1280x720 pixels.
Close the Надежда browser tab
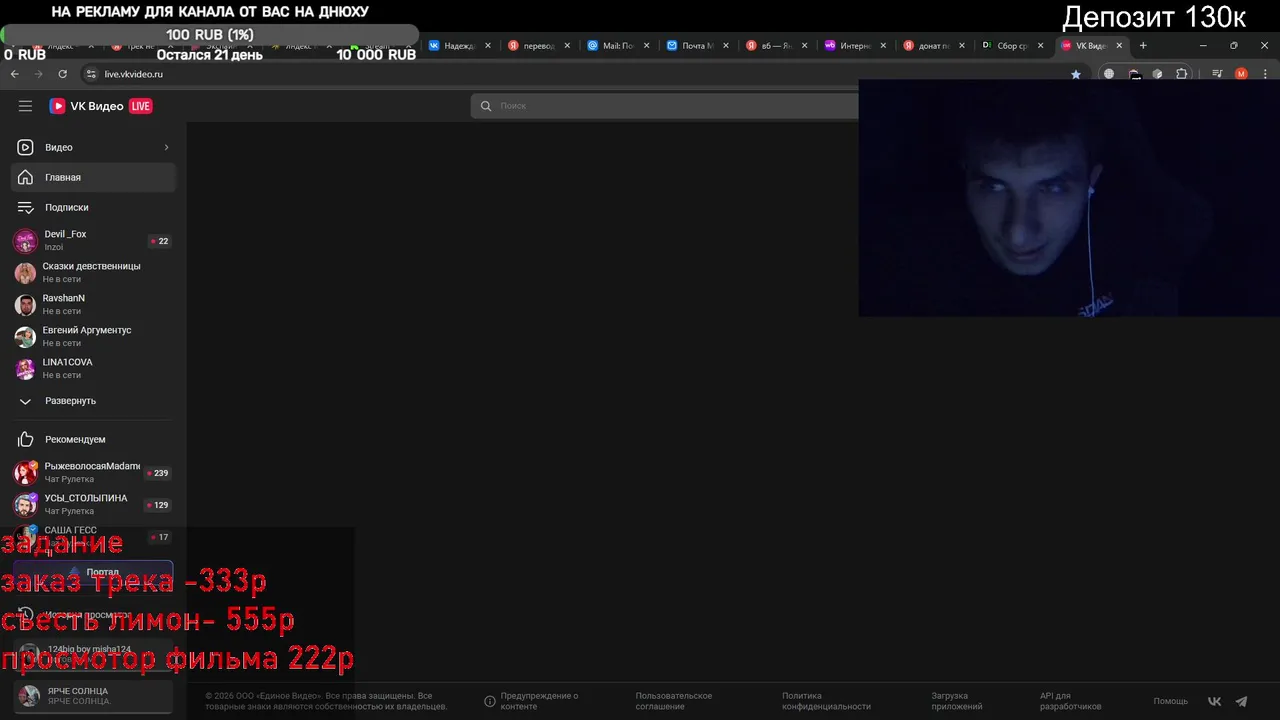[x=488, y=45]
